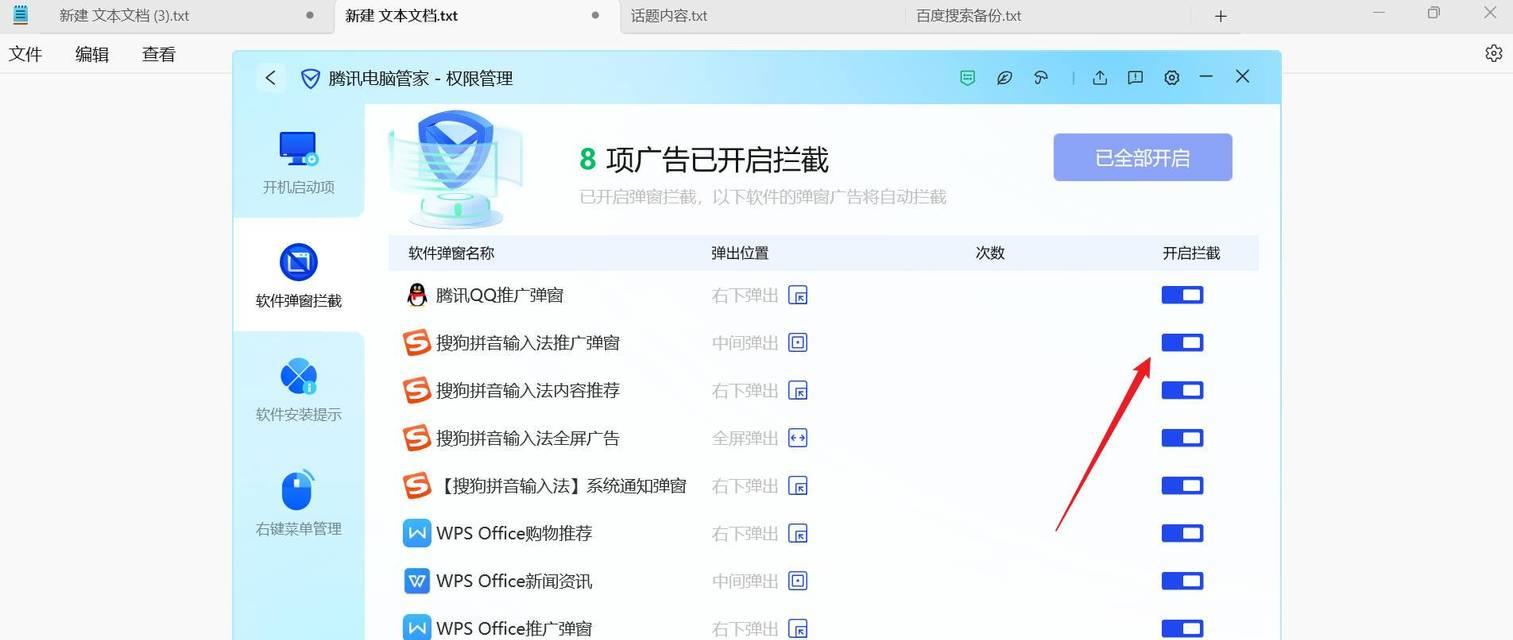Select the 新建 文本文档.txt Notepad tab
Screen dimensions: 1513x640
click(x=476, y=16)
